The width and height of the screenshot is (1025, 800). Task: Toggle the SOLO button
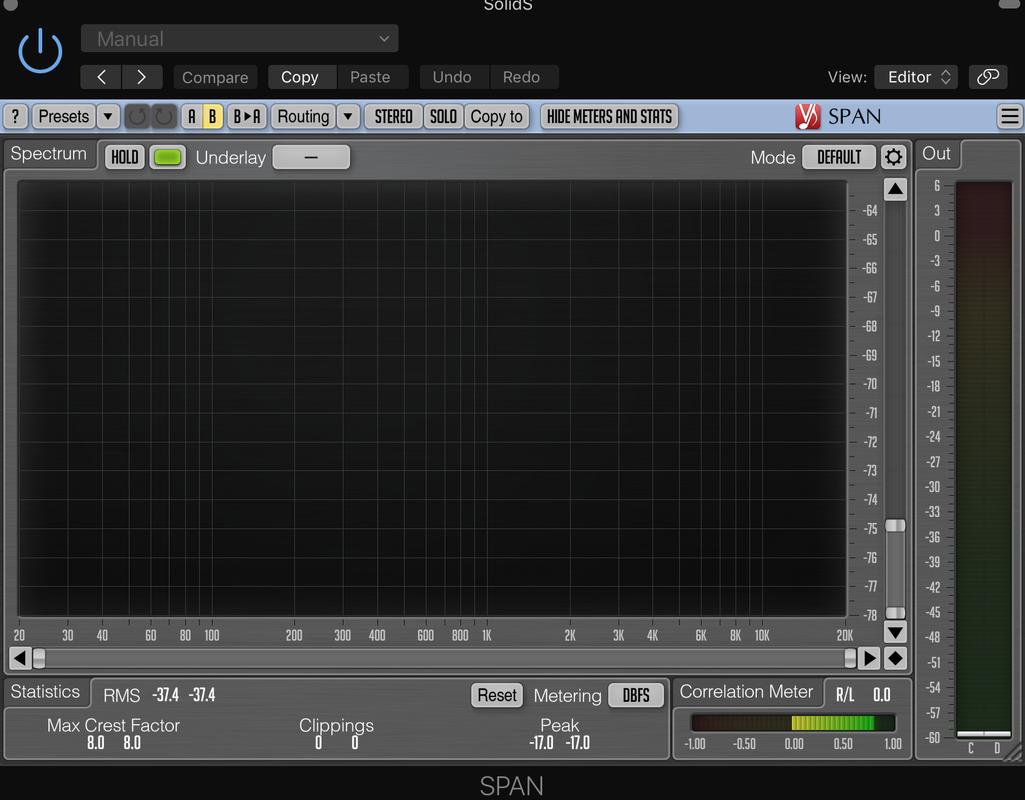pyautogui.click(x=443, y=117)
